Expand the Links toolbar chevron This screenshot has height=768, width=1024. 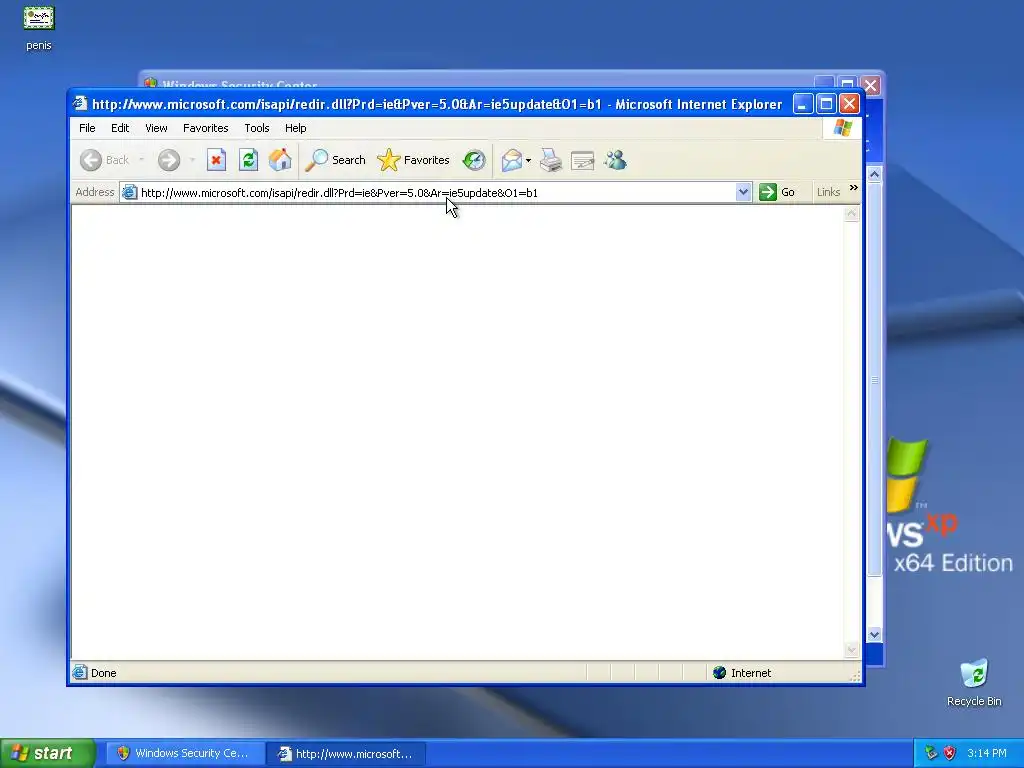(853, 188)
